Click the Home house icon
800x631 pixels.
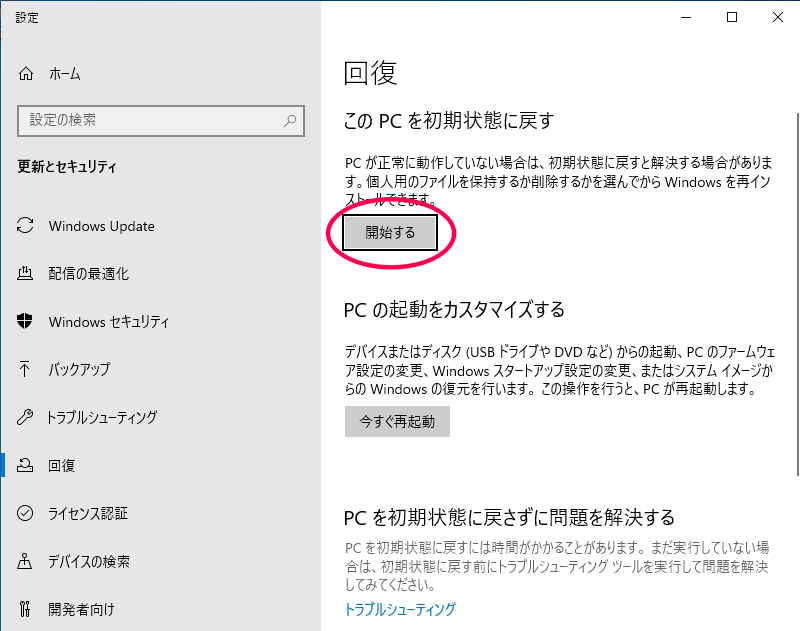pyautogui.click(x=26, y=74)
